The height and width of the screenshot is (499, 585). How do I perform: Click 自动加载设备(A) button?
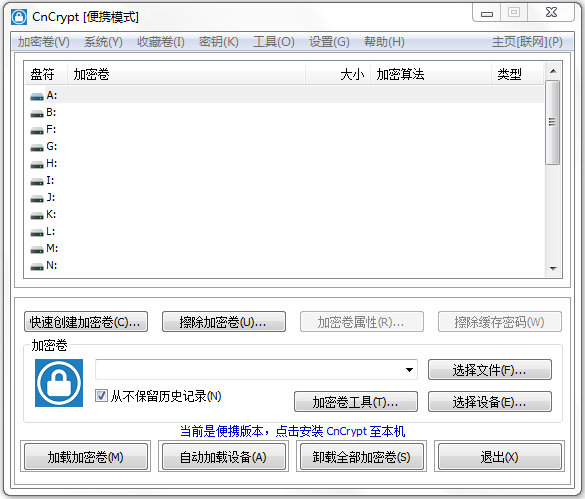click(223, 456)
